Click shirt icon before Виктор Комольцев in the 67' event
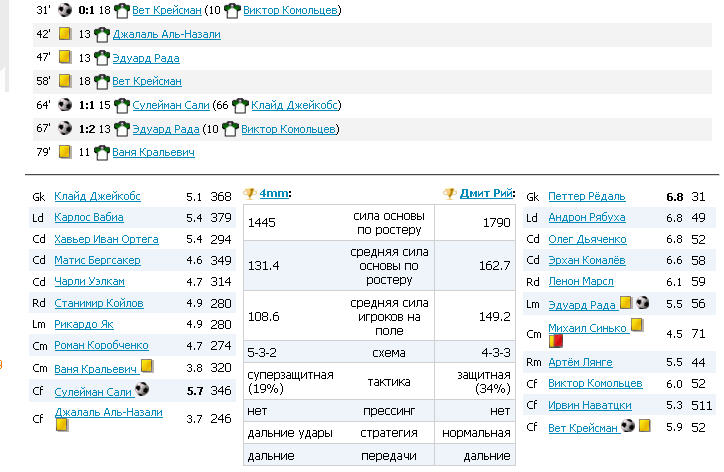 [x=232, y=129]
